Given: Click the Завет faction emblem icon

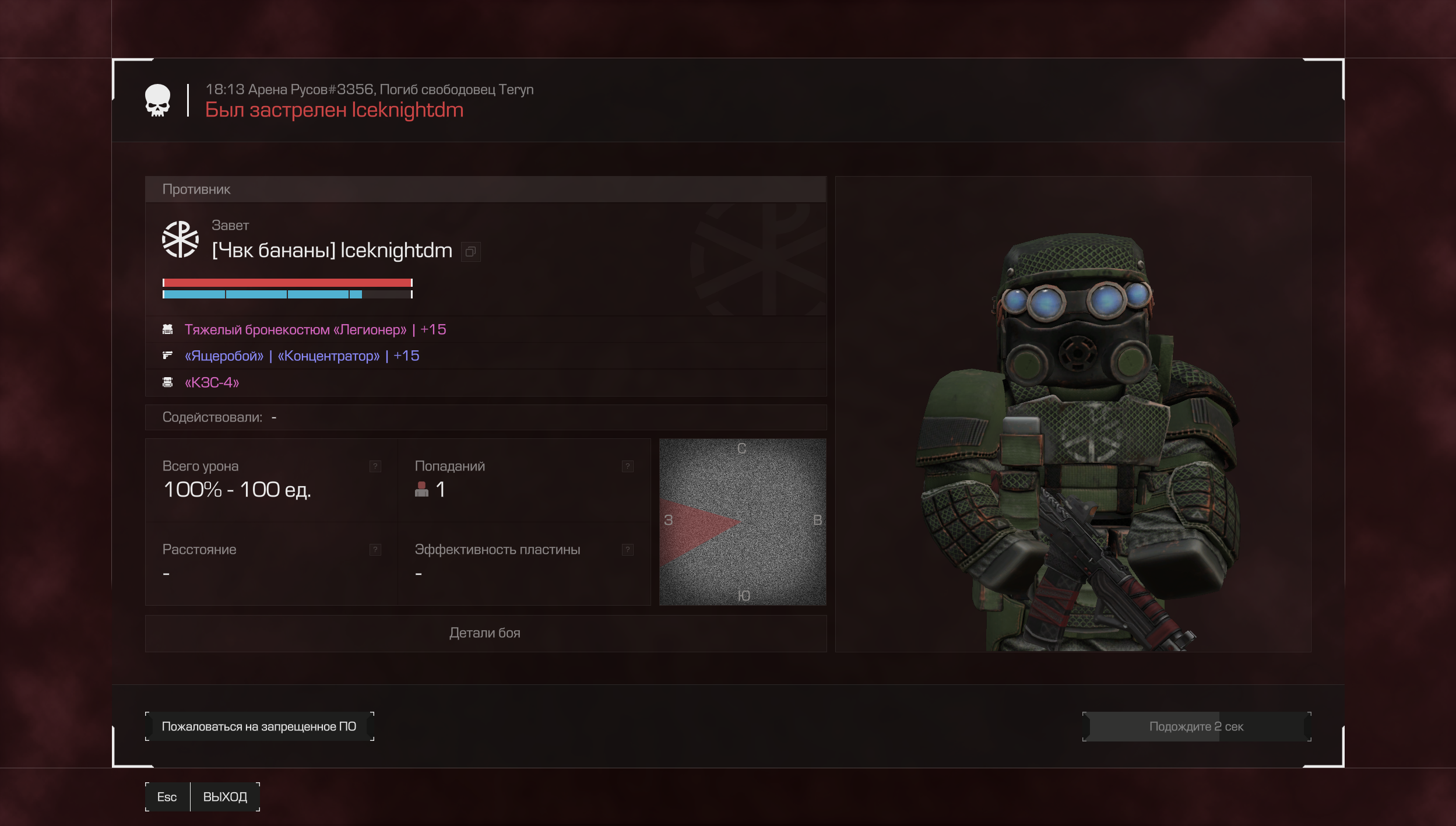Looking at the screenshot, I should tap(180, 239).
